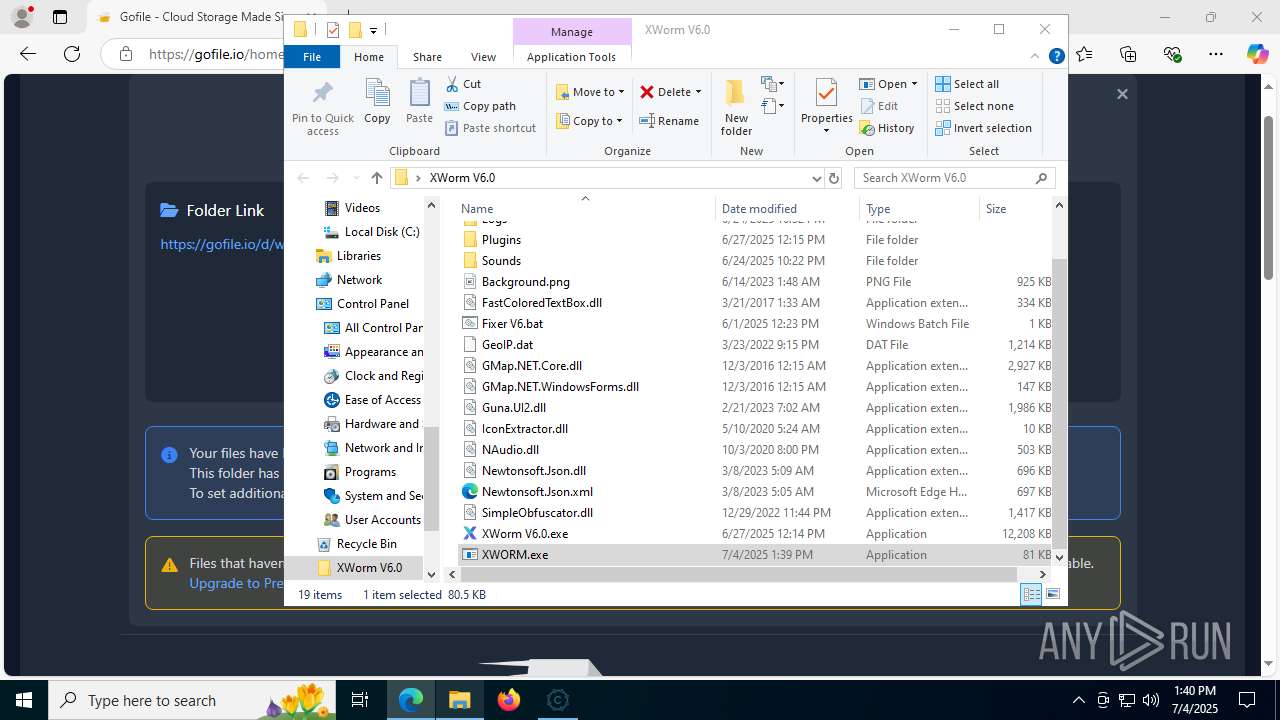Select Control Panel in navigation pane
This screenshot has width=1280, height=720.
[x=362, y=303]
